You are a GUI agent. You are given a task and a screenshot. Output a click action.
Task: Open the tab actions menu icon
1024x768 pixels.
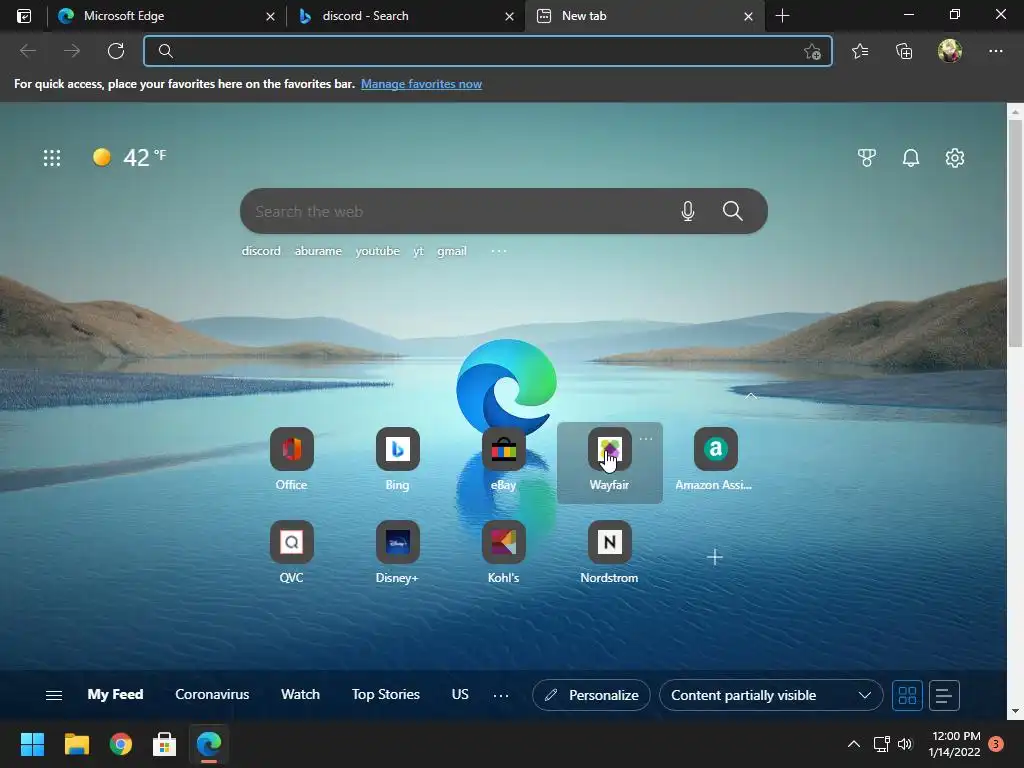coord(24,16)
